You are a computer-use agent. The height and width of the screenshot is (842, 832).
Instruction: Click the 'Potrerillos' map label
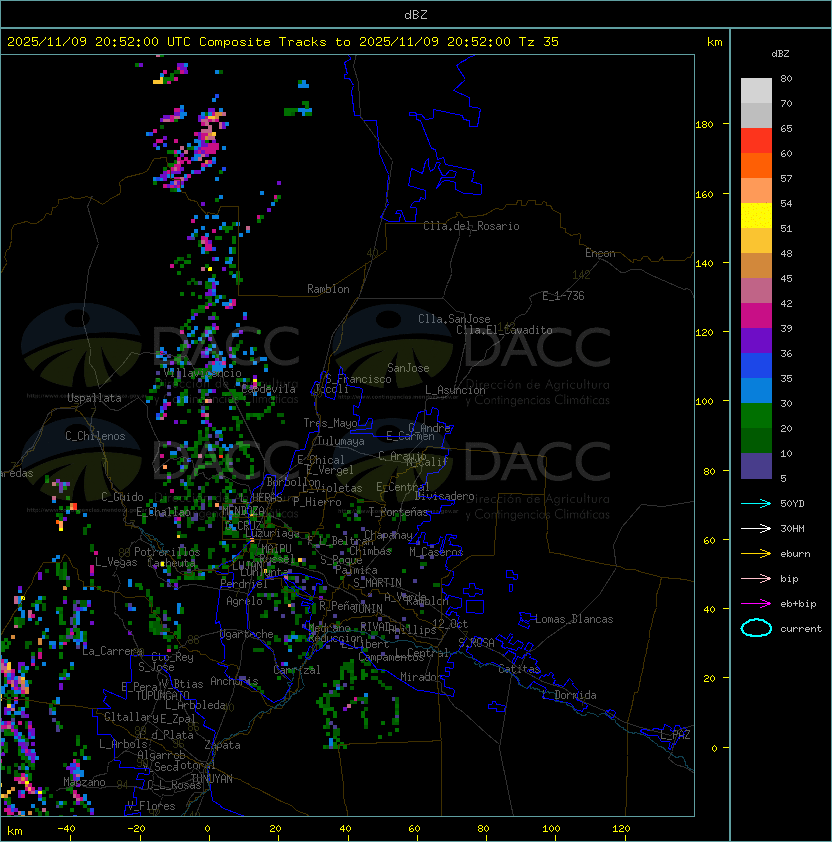(x=167, y=552)
